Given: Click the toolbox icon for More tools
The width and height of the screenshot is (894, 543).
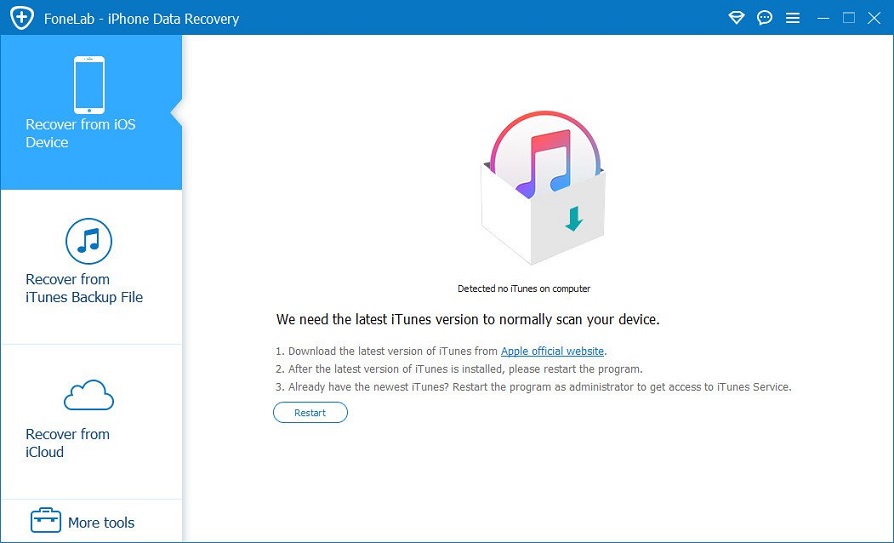Looking at the screenshot, I should pos(46,520).
